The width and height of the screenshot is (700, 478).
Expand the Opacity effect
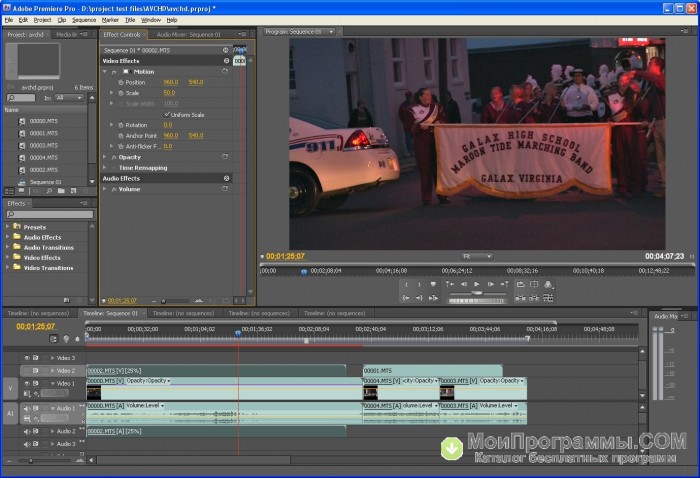(x=105, y=157)
